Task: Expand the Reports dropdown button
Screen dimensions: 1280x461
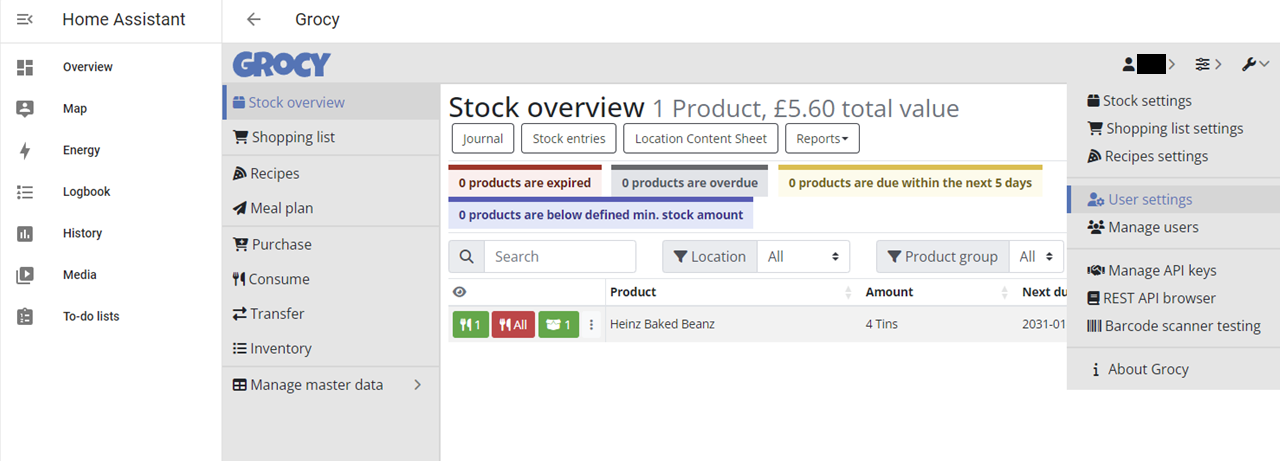Action: [822, 139]
